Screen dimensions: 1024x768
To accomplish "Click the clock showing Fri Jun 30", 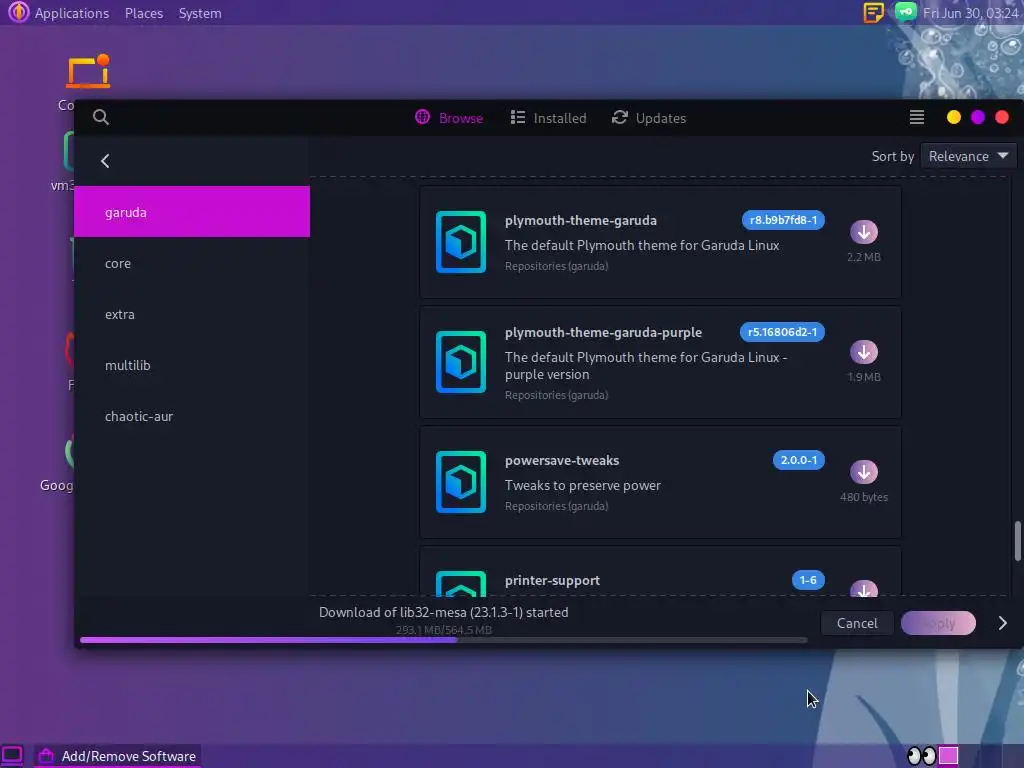I will coord(970,13).
